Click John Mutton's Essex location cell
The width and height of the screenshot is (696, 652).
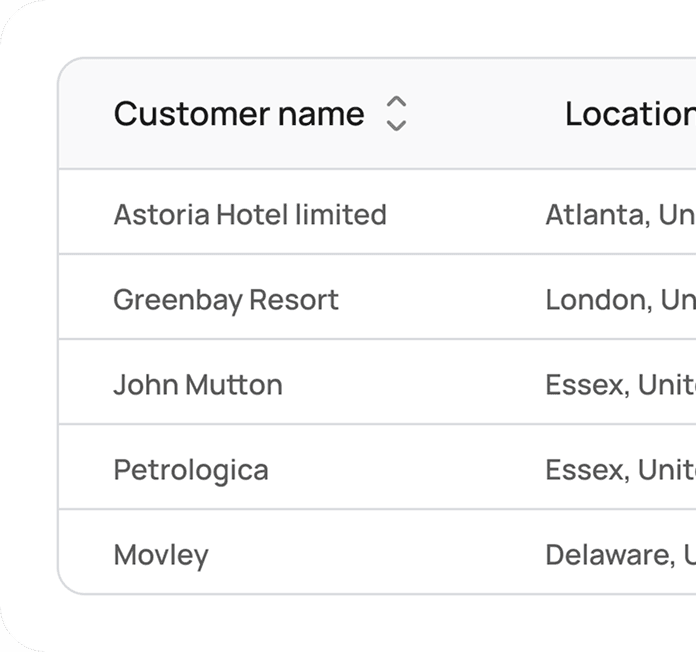pos(620,385)
